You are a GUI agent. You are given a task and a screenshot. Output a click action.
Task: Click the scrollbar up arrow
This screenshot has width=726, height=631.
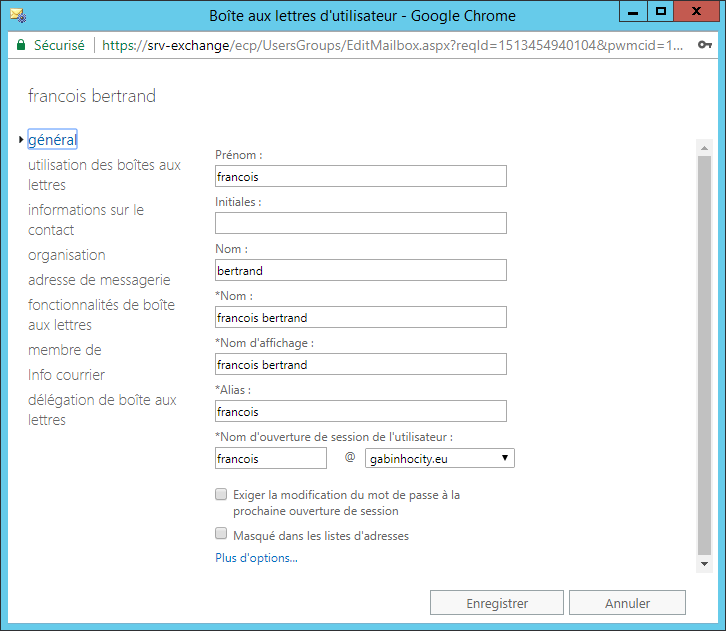pyautogui.click(x=704, y=148)
